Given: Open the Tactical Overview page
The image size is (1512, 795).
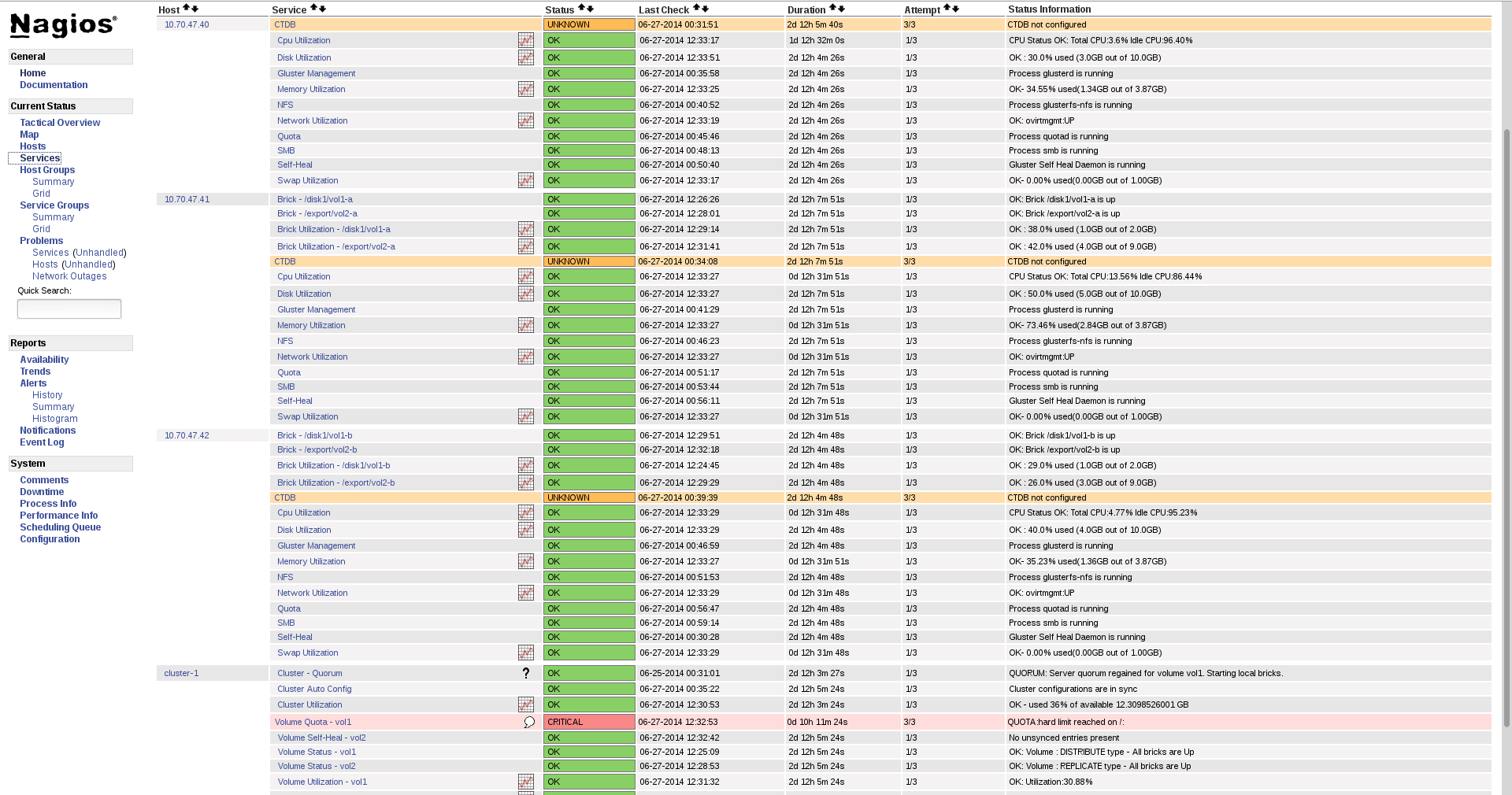Looking at the screenshot, I should (59, 122).
